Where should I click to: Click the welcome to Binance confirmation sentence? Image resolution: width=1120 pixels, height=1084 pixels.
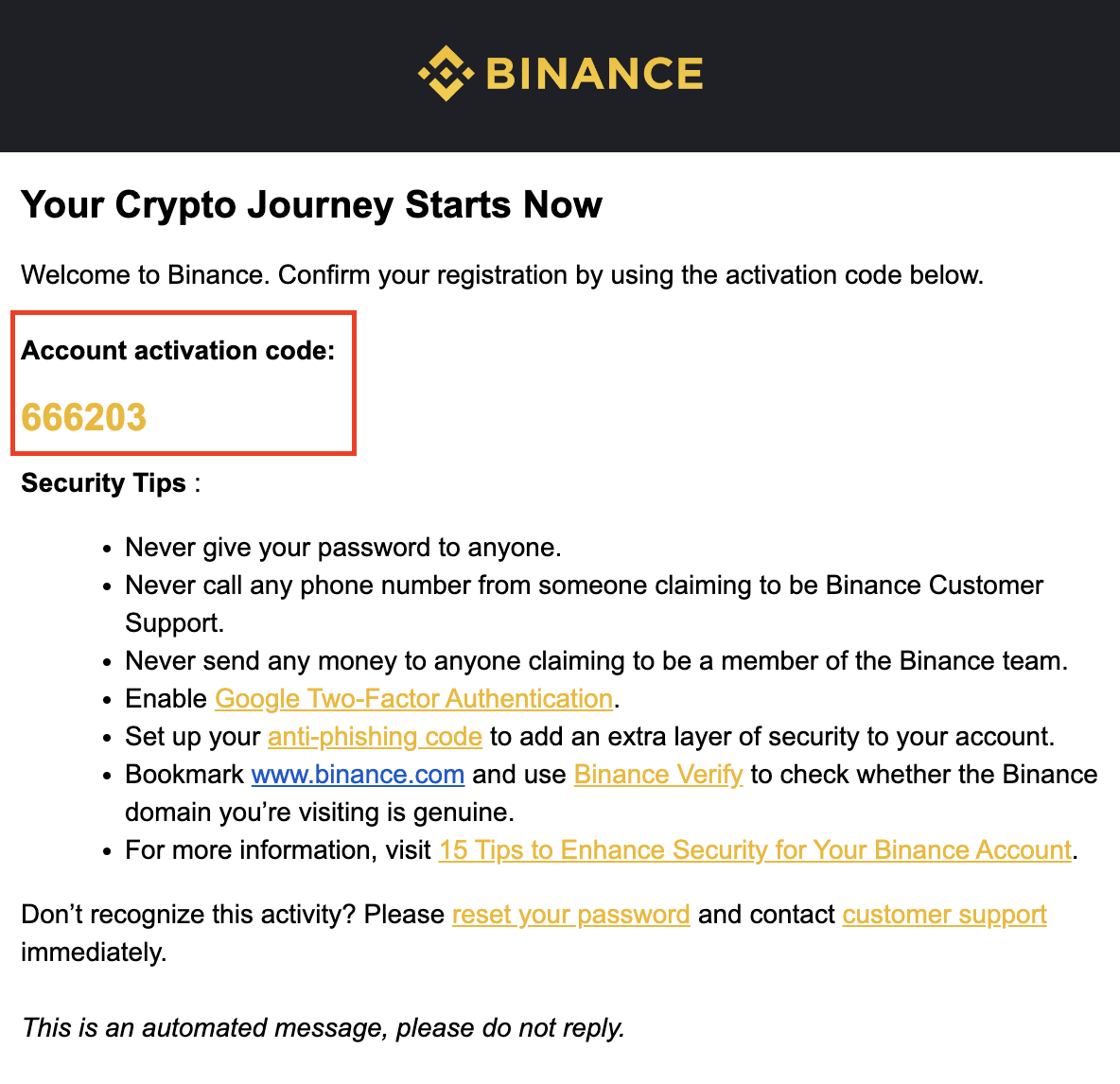502,275
